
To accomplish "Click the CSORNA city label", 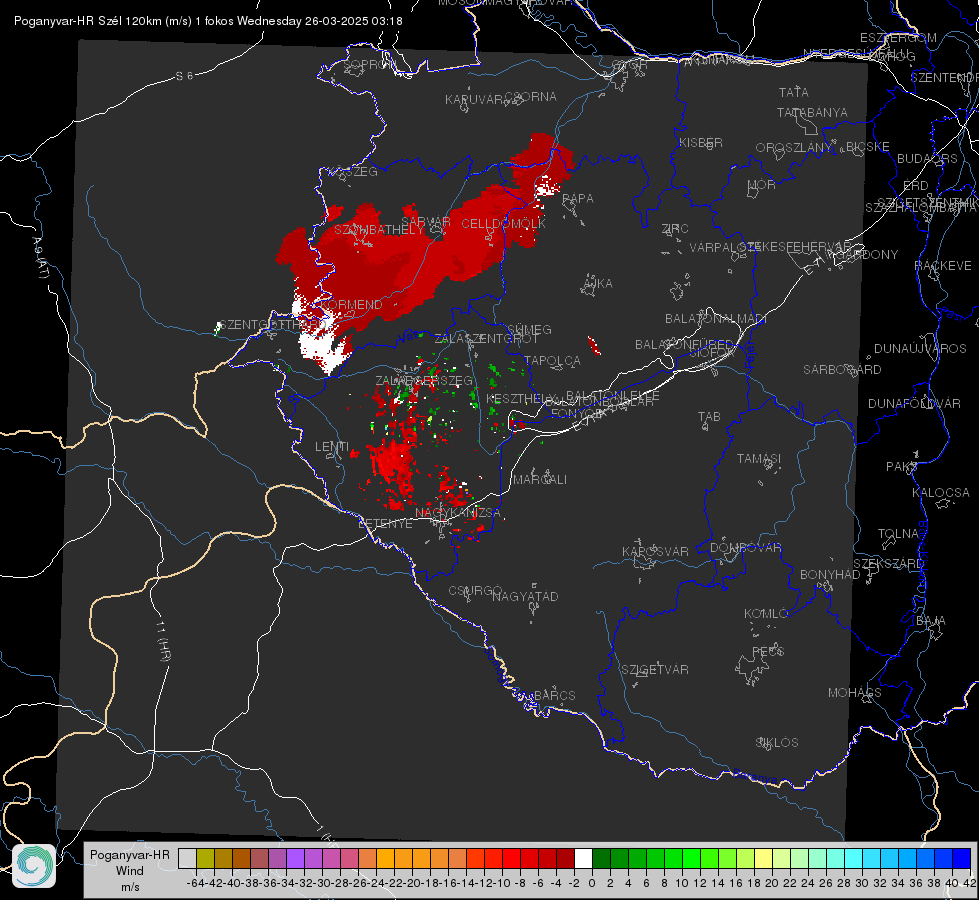I will click(531, 97).
